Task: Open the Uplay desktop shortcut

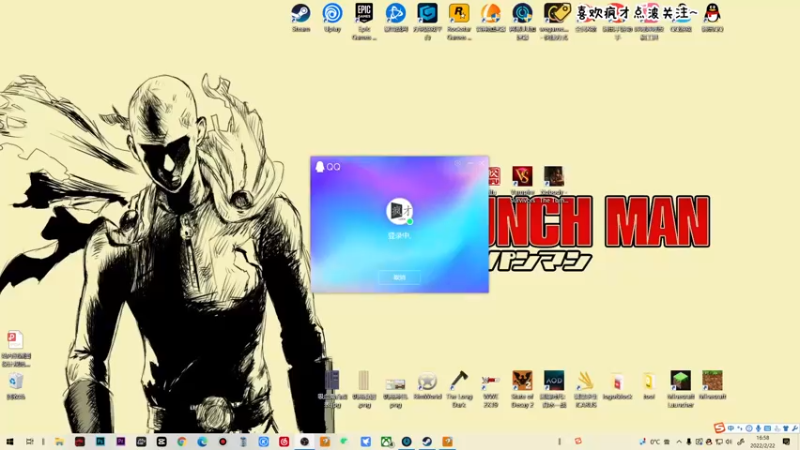Action: [332, 17]
